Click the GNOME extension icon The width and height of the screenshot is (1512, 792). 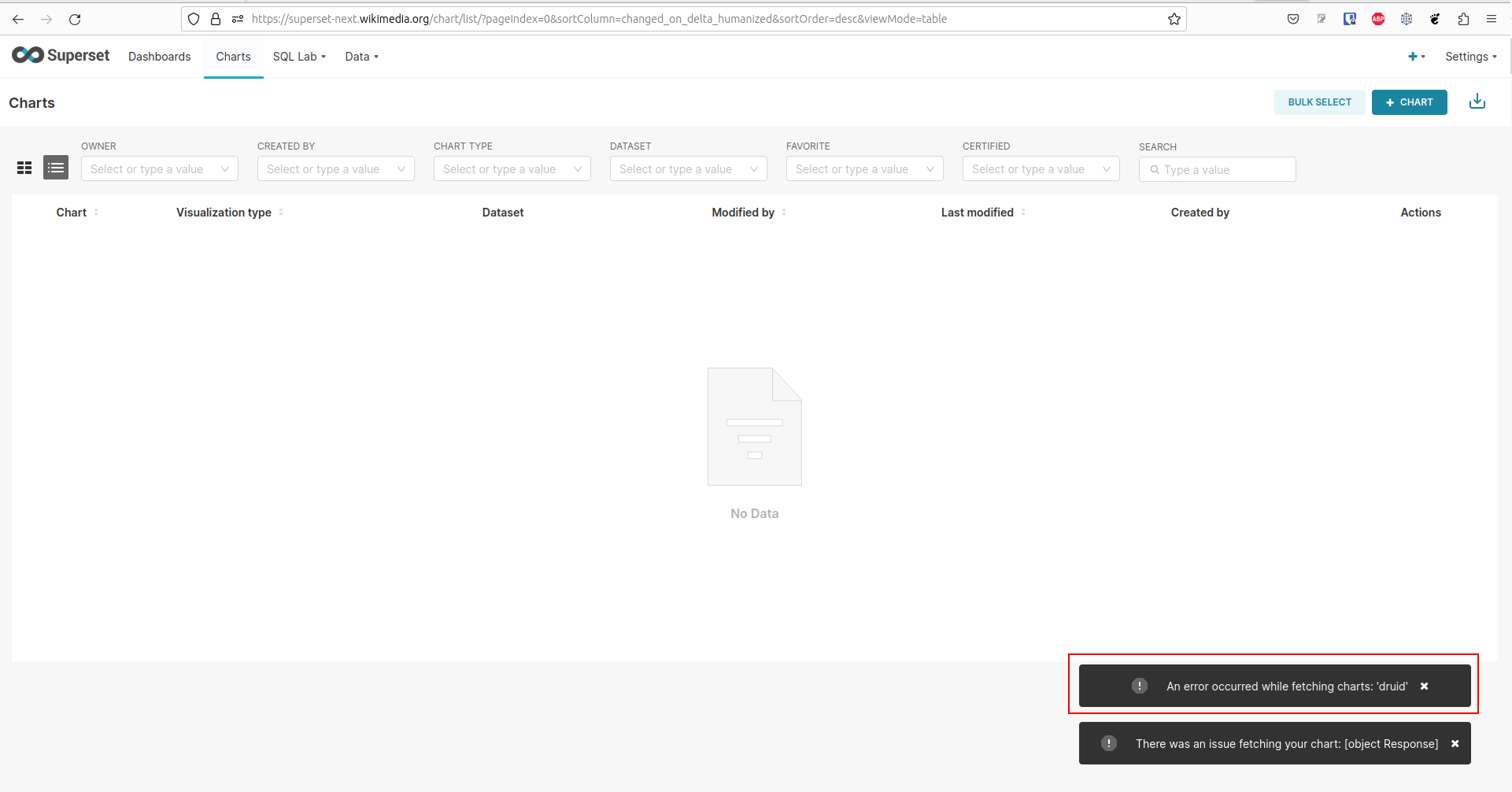(x=1435, y=19)
